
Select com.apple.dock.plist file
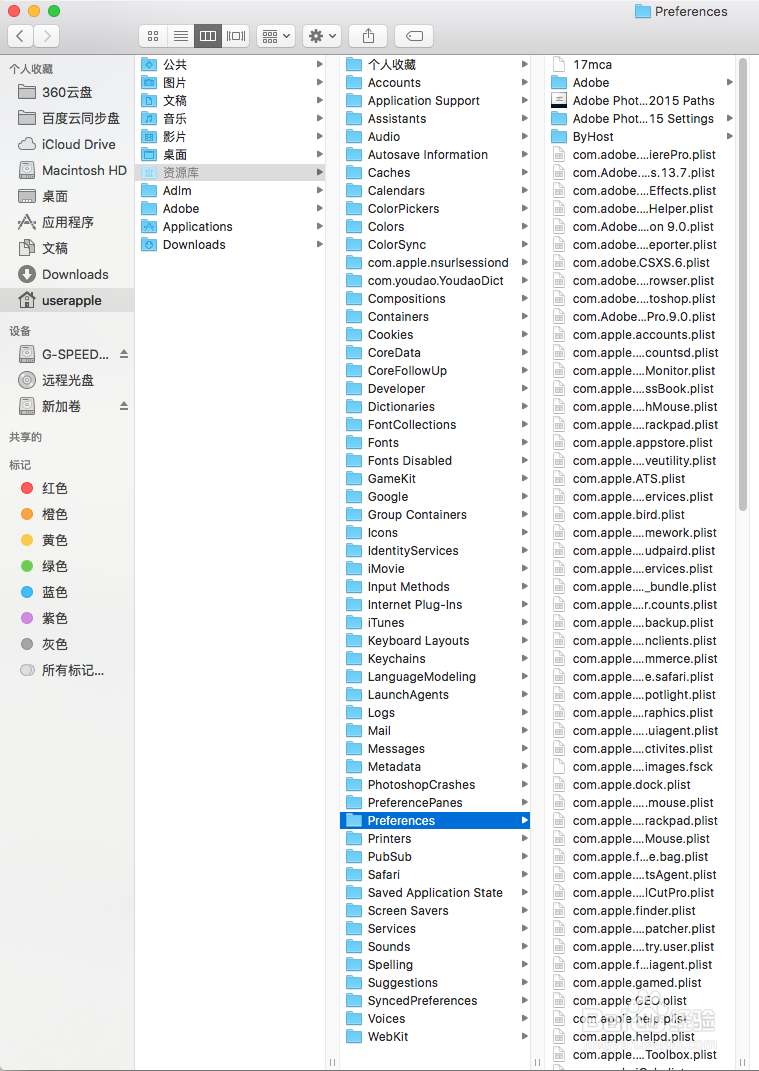(641, 784)
